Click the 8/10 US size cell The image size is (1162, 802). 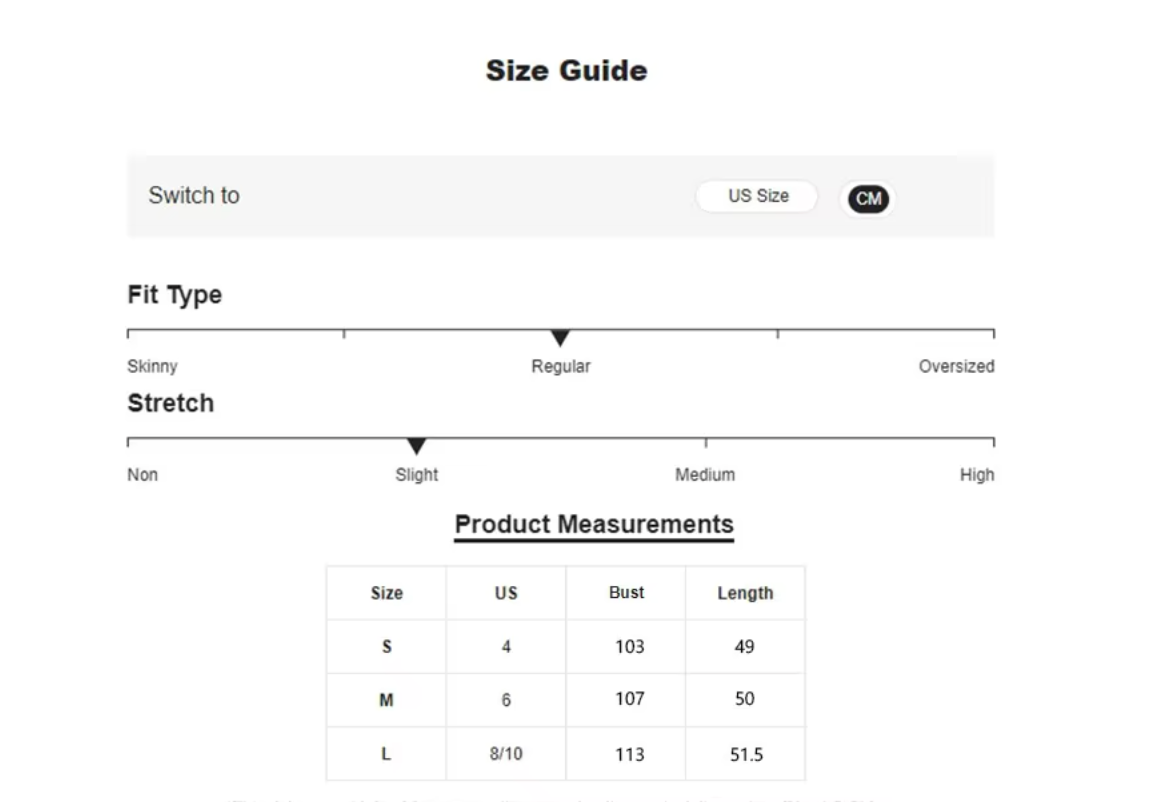(x=506, y=754)
